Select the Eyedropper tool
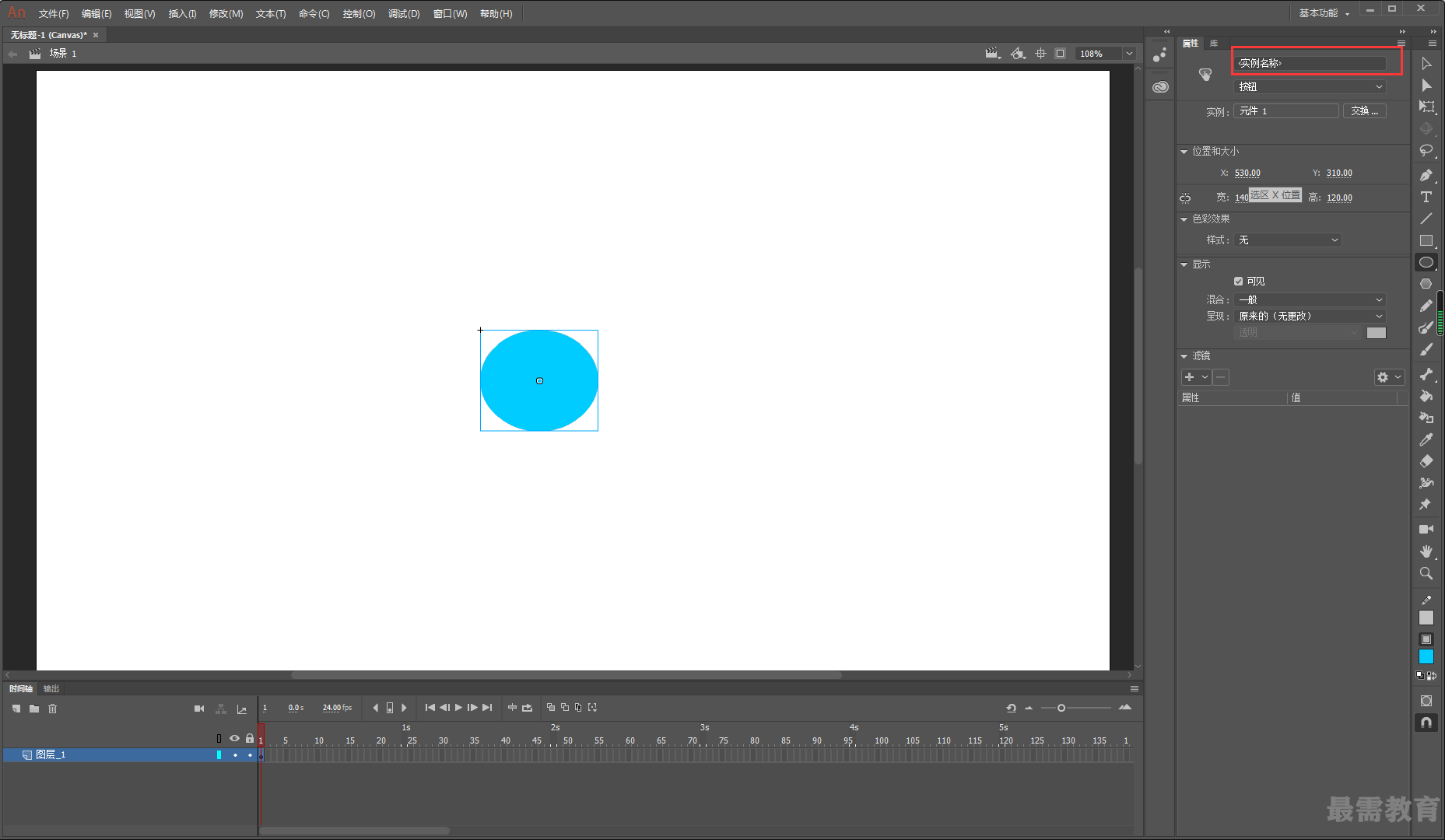1445x840 pixels. coord(1426,439)
